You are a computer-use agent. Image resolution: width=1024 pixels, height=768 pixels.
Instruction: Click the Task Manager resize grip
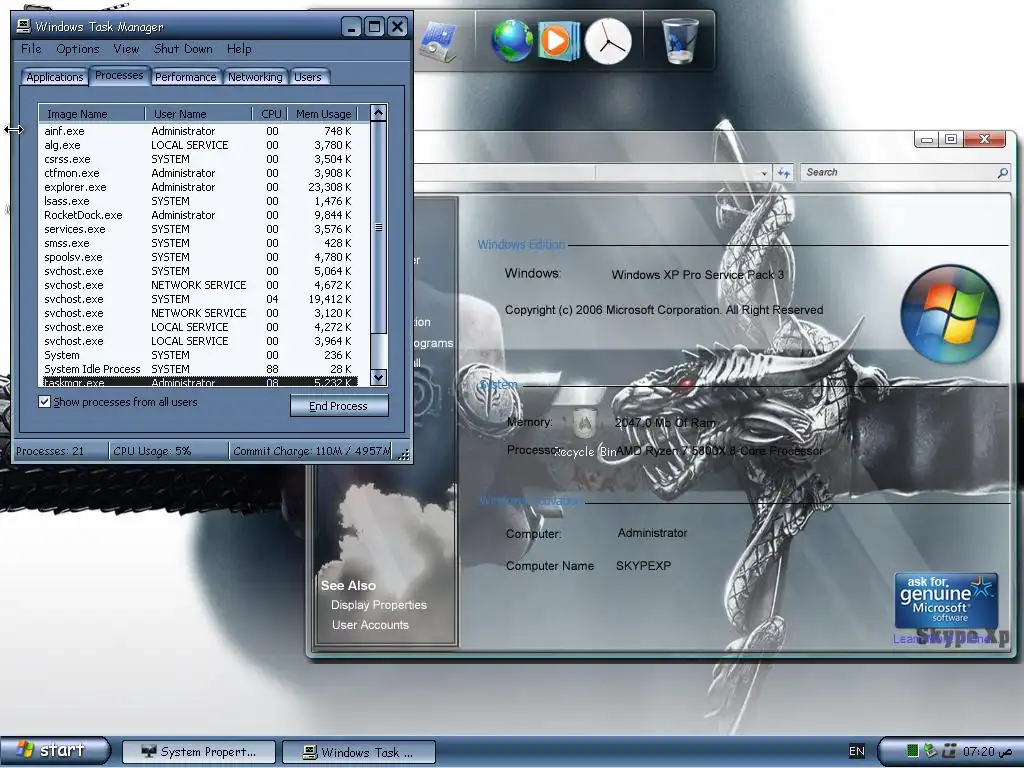click(404, 455)
